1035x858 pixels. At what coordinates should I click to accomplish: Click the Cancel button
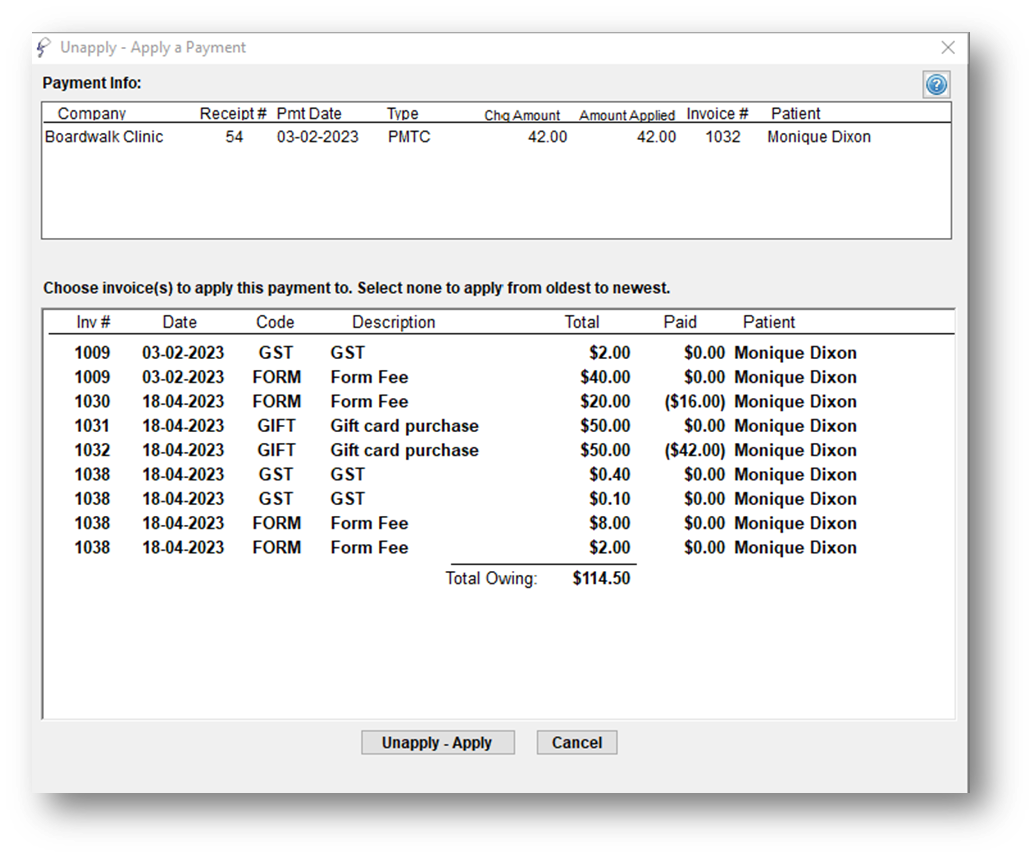577,742
